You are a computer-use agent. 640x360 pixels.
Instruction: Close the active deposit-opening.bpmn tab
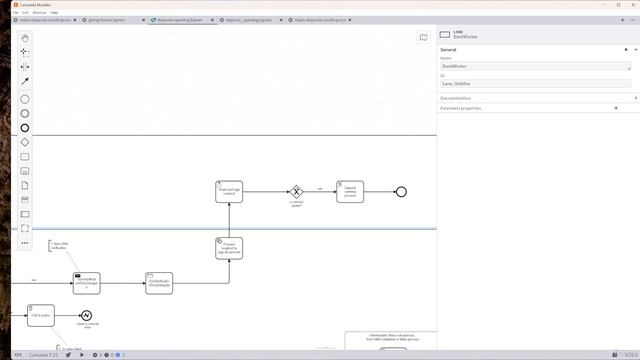pos(212,20)
